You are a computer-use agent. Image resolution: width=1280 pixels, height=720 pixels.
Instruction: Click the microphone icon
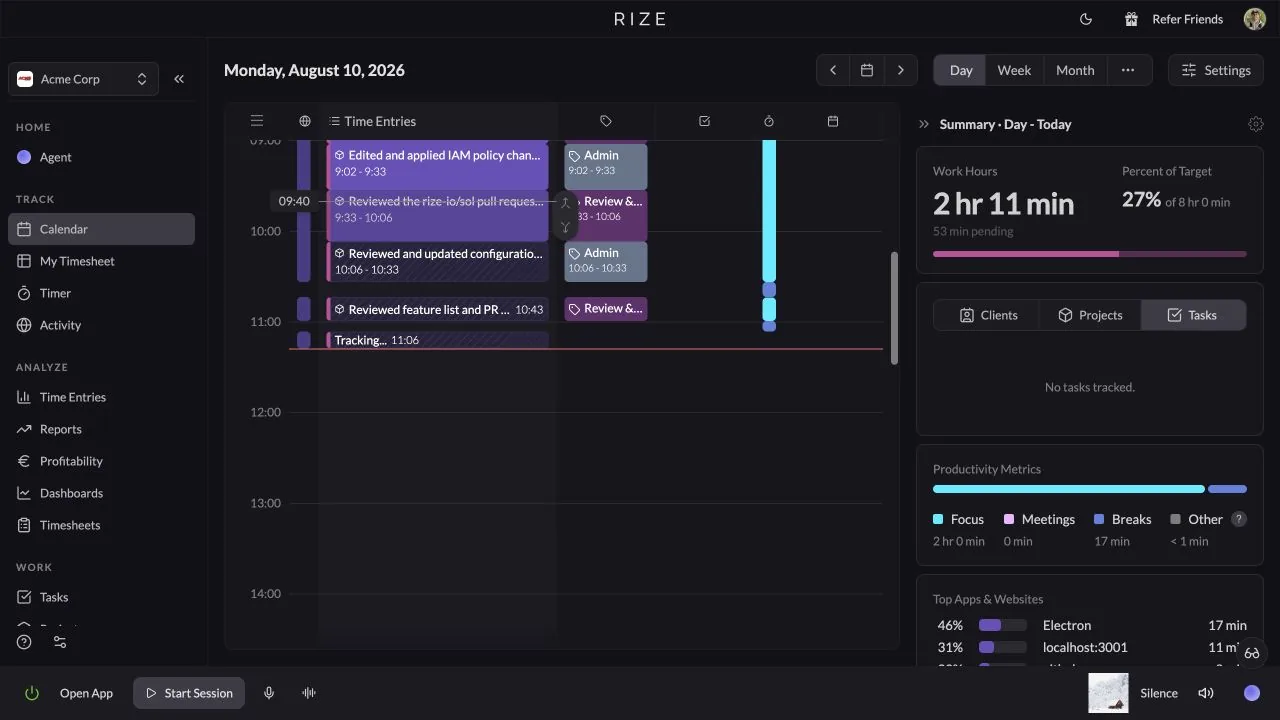pyautogui.click(x=269, y=693)
